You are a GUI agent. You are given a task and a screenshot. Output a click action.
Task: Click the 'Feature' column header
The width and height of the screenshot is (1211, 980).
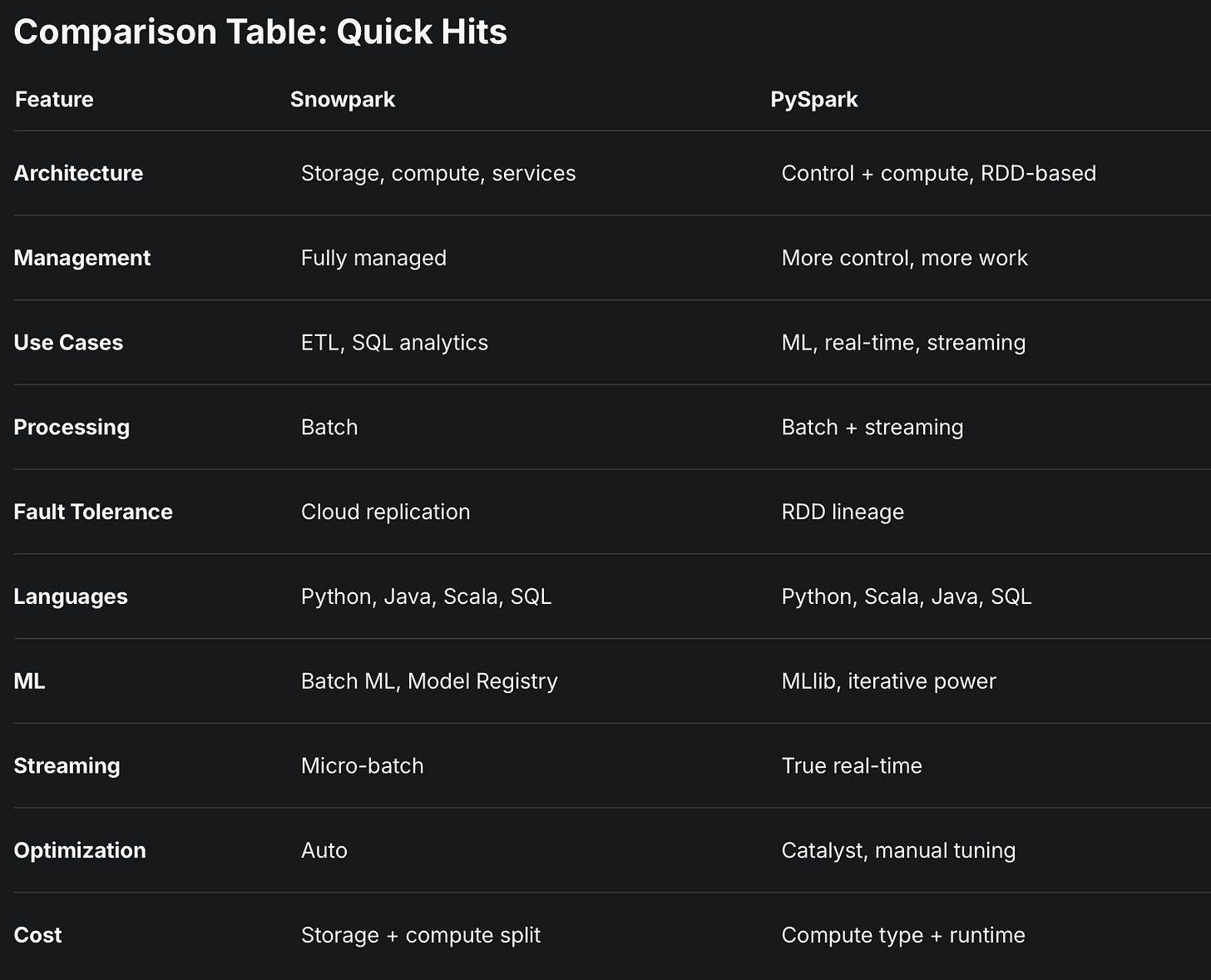coord(54,99)
